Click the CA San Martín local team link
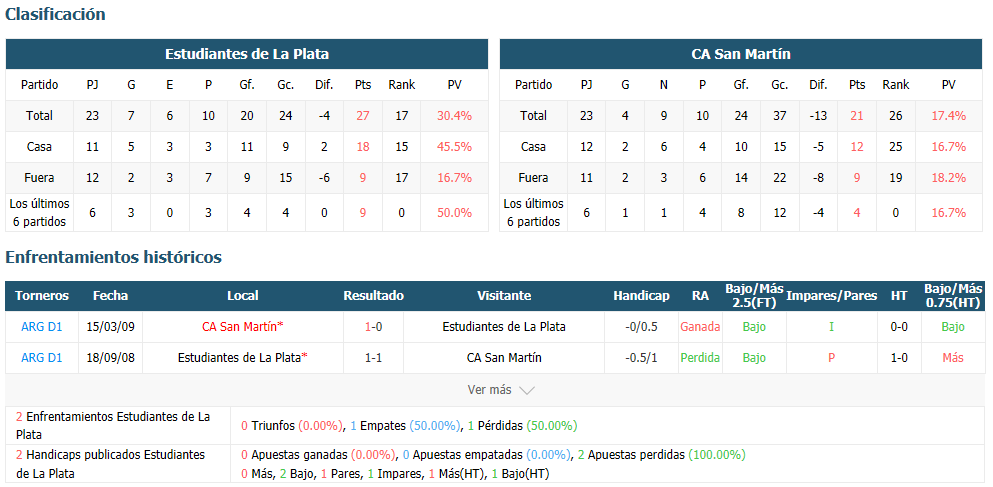The width and height of the screenshot is (993, 487). point(243,327)
